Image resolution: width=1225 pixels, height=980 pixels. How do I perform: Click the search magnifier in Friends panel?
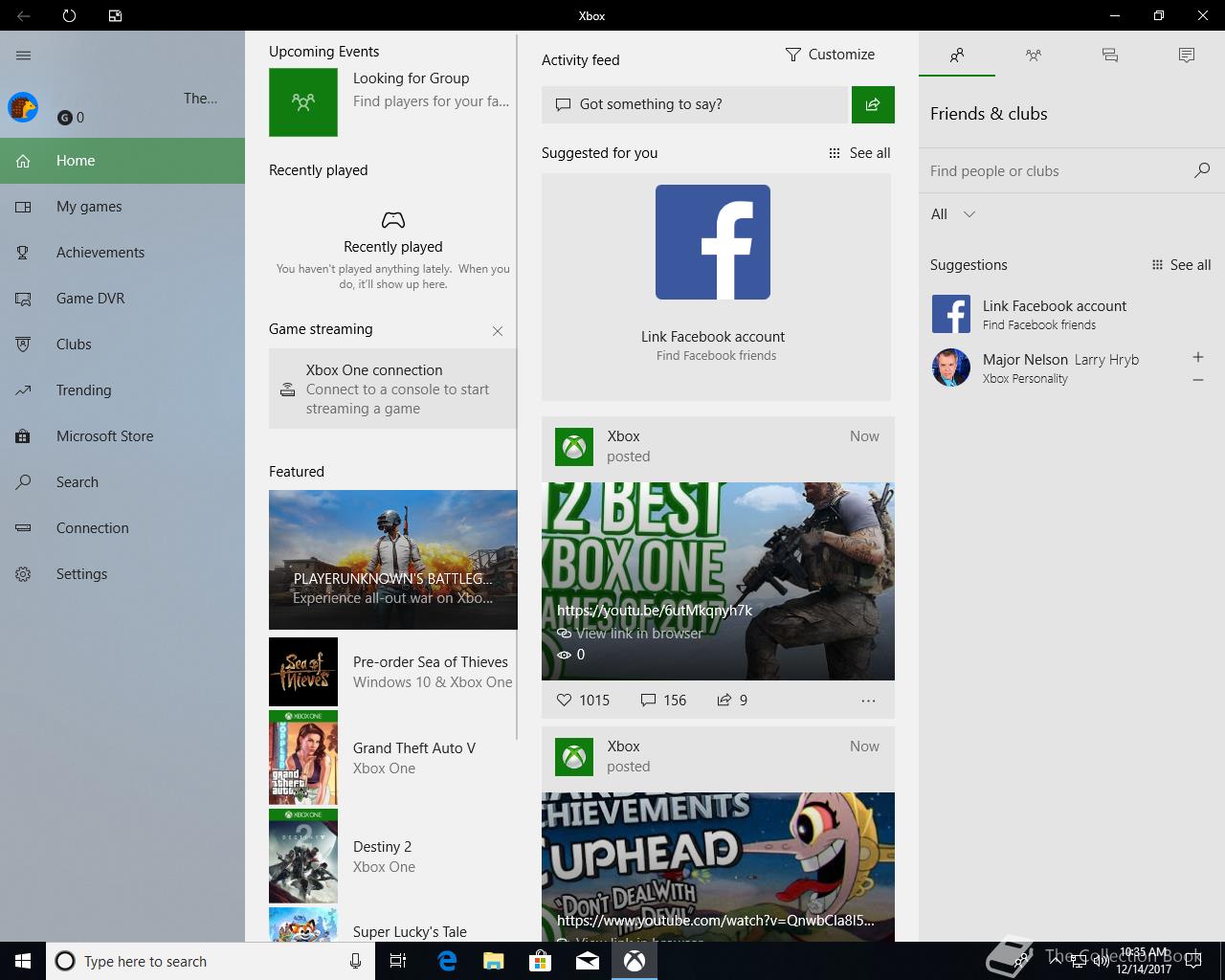pos(1202,170)
